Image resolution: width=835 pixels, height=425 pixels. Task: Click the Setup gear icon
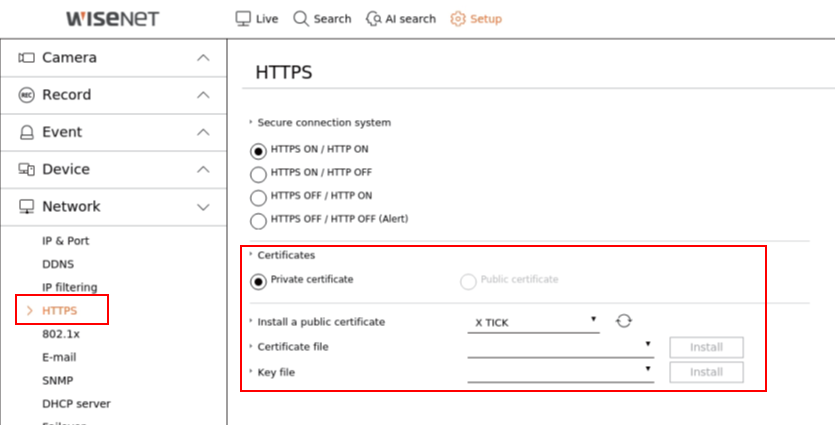pos(458,18)
